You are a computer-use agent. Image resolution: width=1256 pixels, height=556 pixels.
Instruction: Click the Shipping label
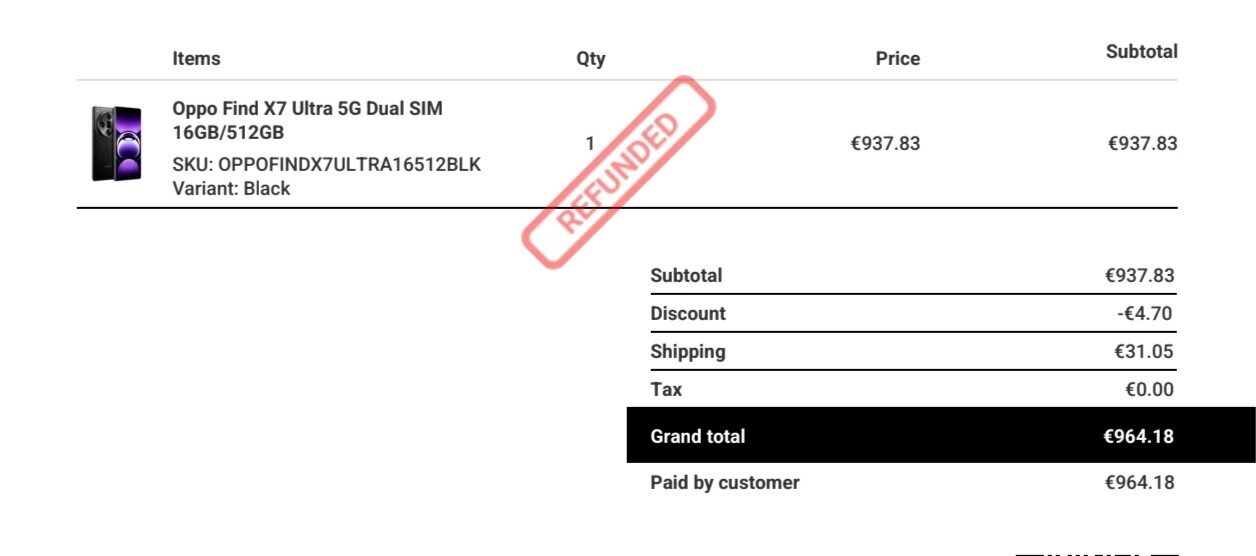688,352
